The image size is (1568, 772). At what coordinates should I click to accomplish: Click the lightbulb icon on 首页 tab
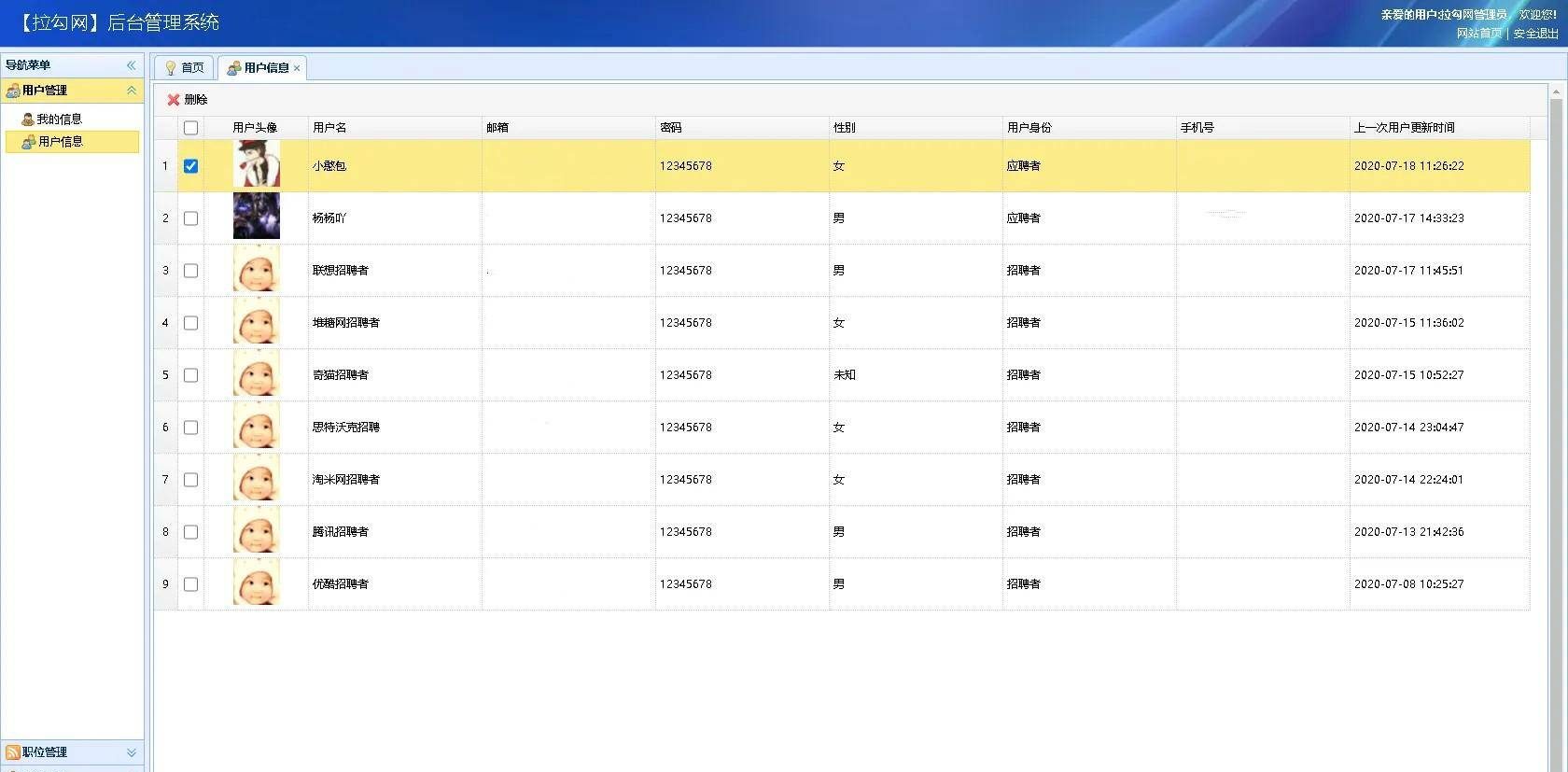pos(171,68)
